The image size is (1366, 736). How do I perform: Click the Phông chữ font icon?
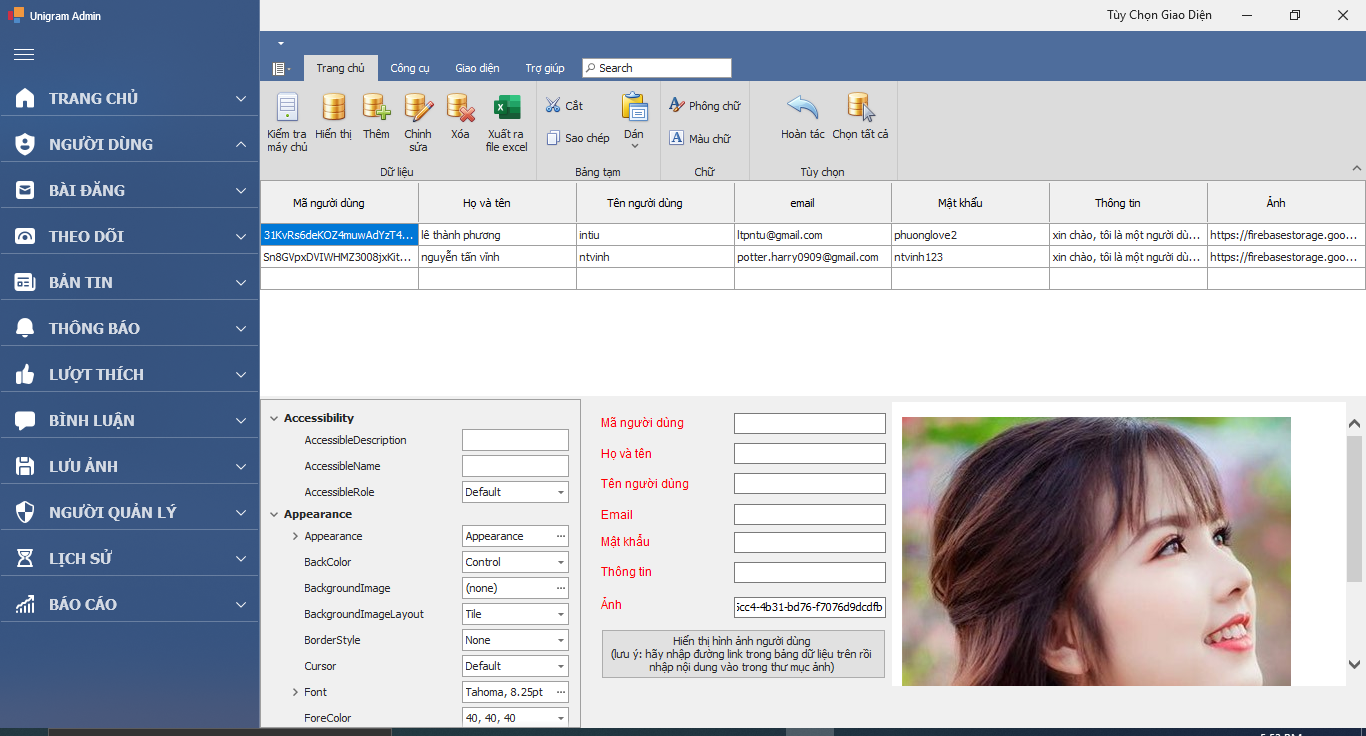click(679, 104)
